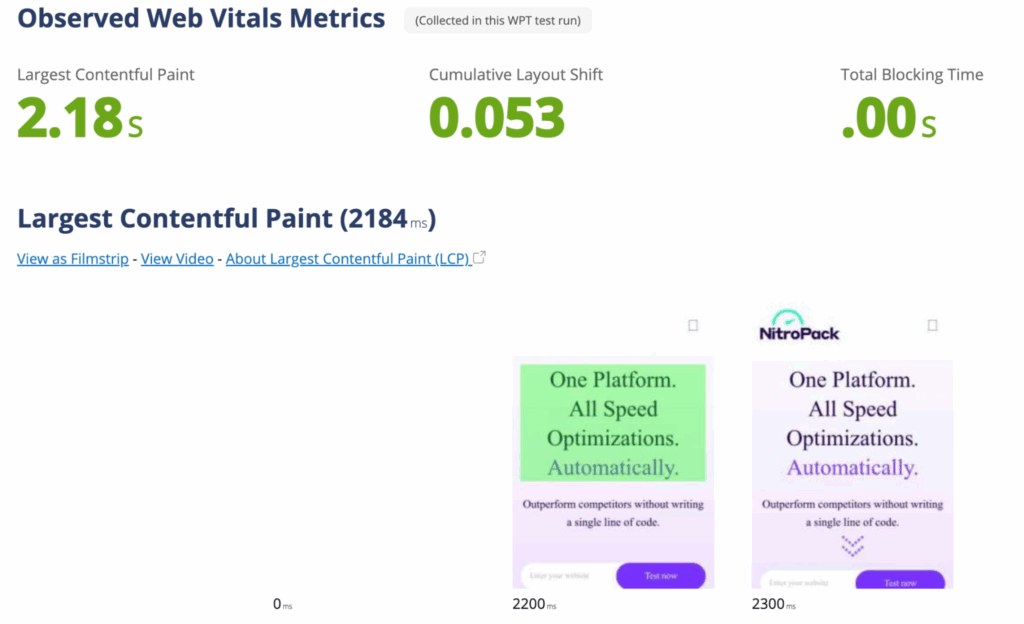Select the 2300 ms timeline label

coord(773,604)
